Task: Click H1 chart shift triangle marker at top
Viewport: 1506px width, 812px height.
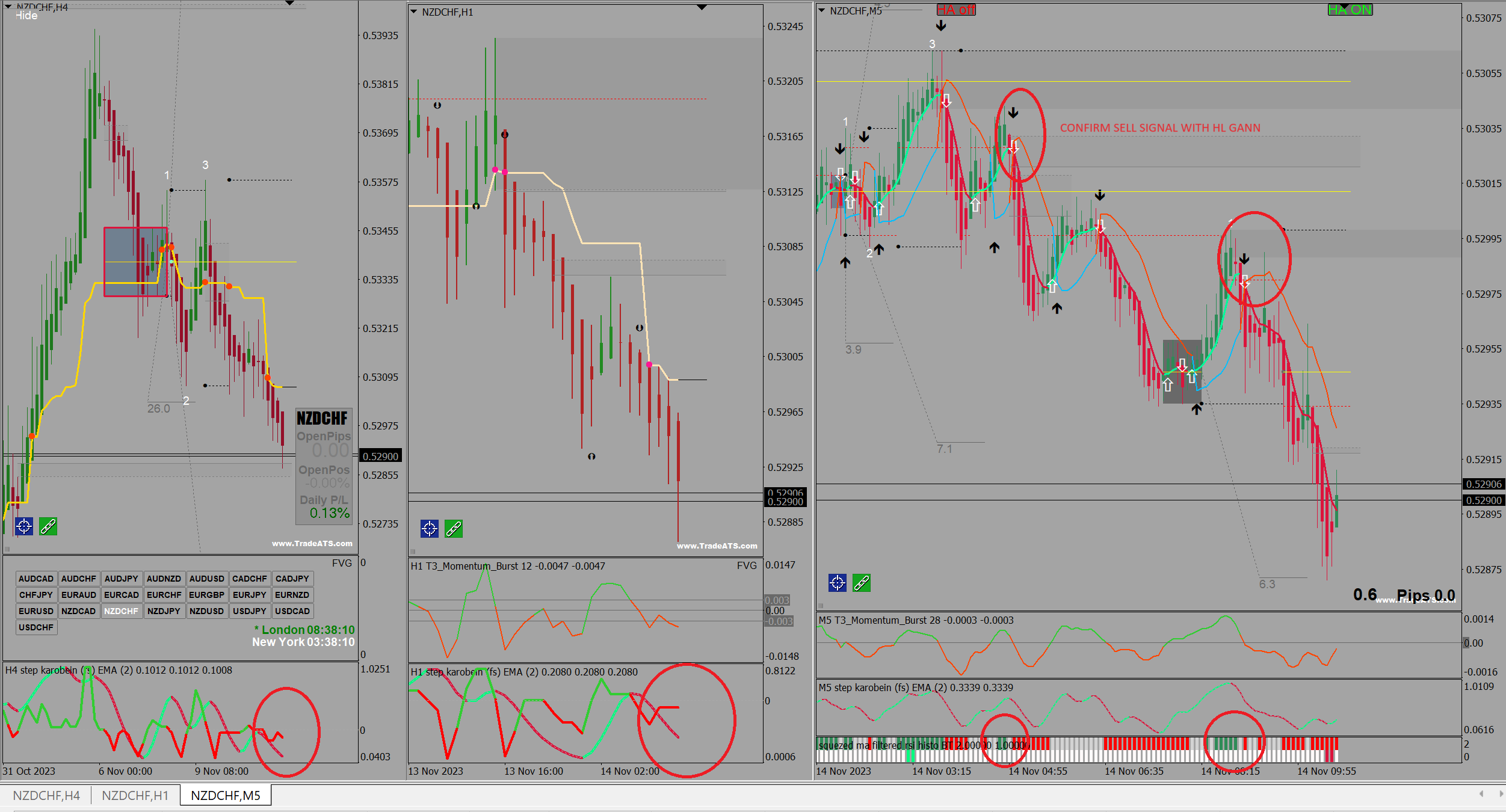Action: click(702, 8)
